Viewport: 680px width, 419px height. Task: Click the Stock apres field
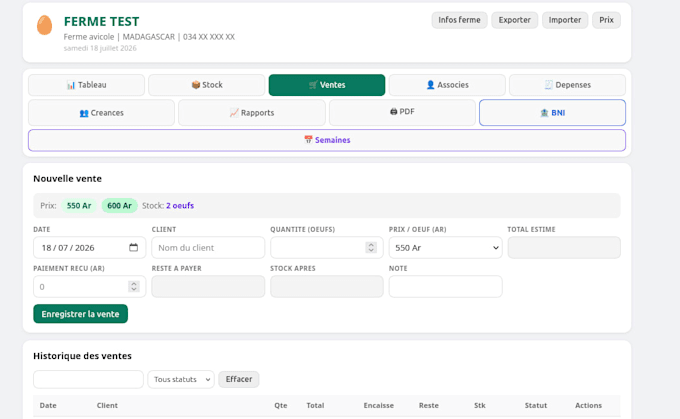327,287
